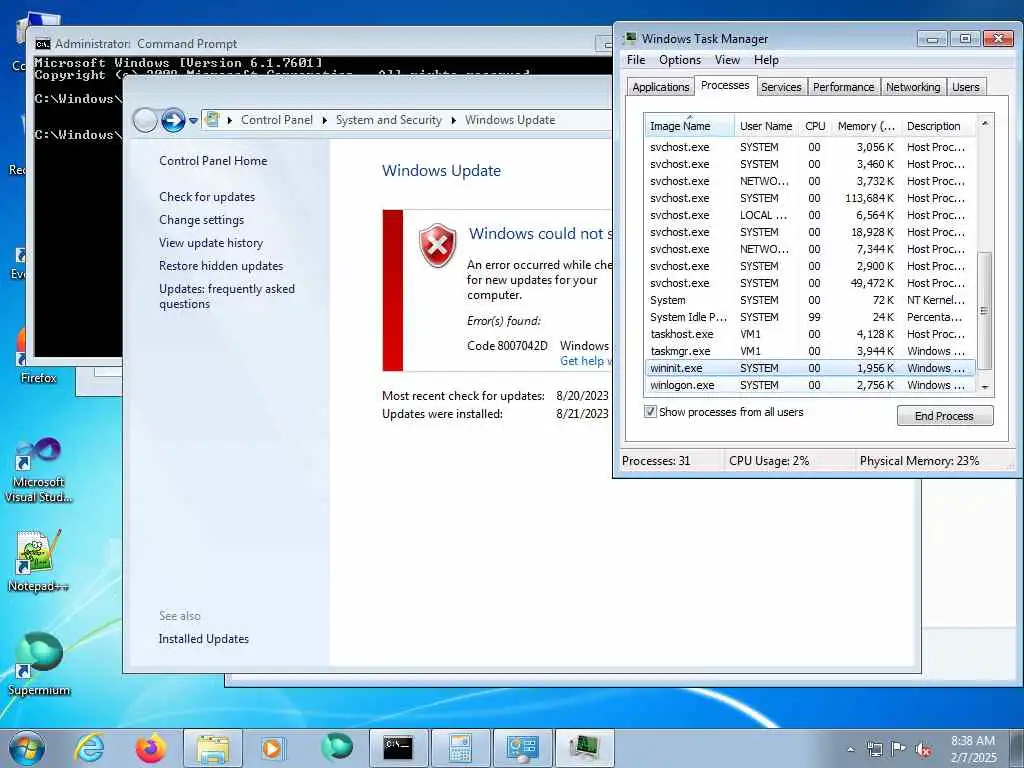The height and width of the screenshot is (768, 1024).
Task: Switch to the Users tab
Action: point(965,87)
